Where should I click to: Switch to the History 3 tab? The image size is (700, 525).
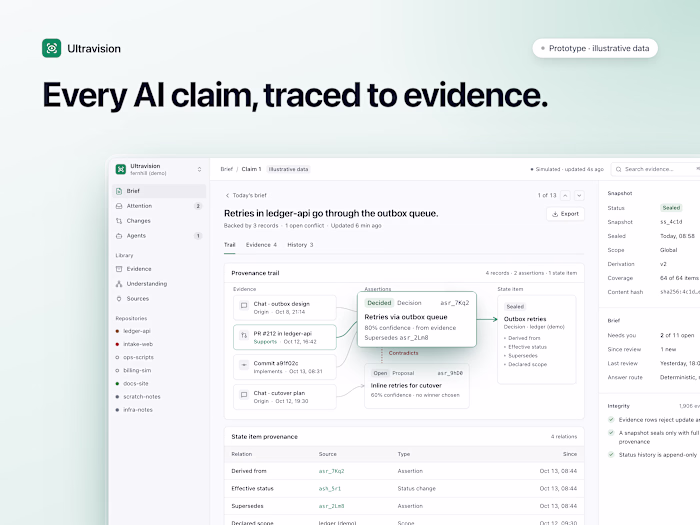300,245
